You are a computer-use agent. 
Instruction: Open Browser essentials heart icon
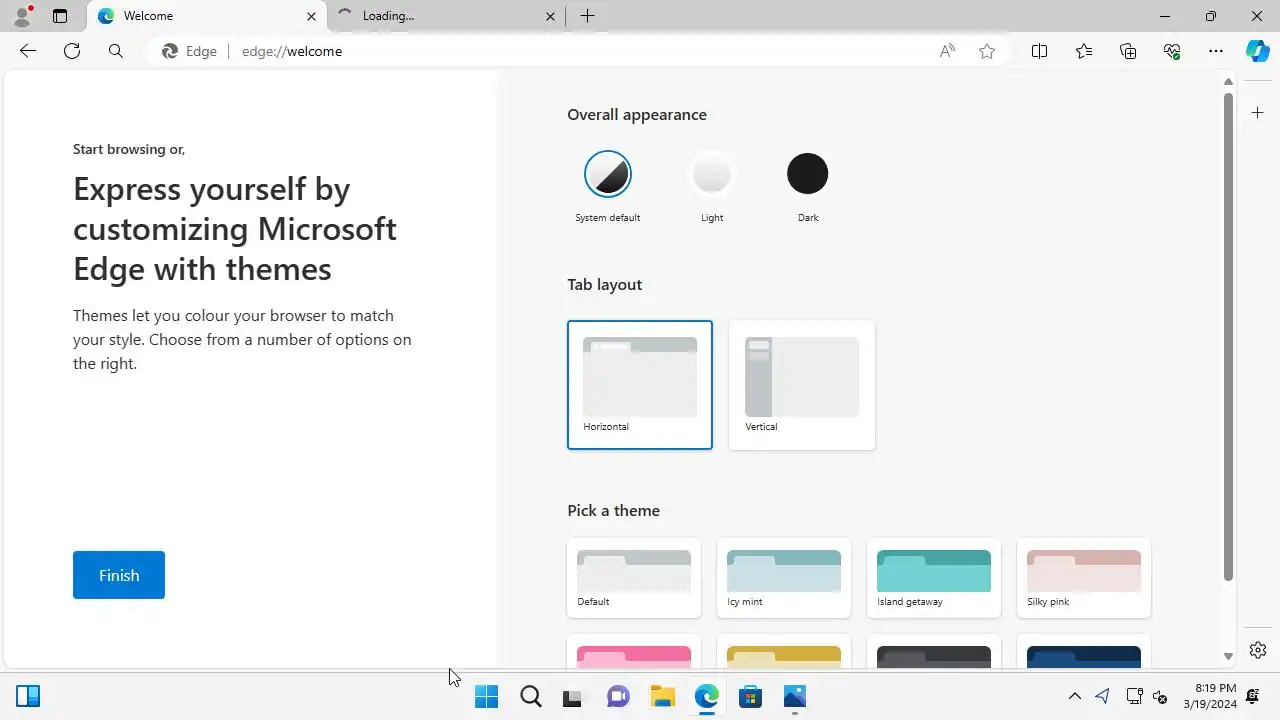[1172, 51]
